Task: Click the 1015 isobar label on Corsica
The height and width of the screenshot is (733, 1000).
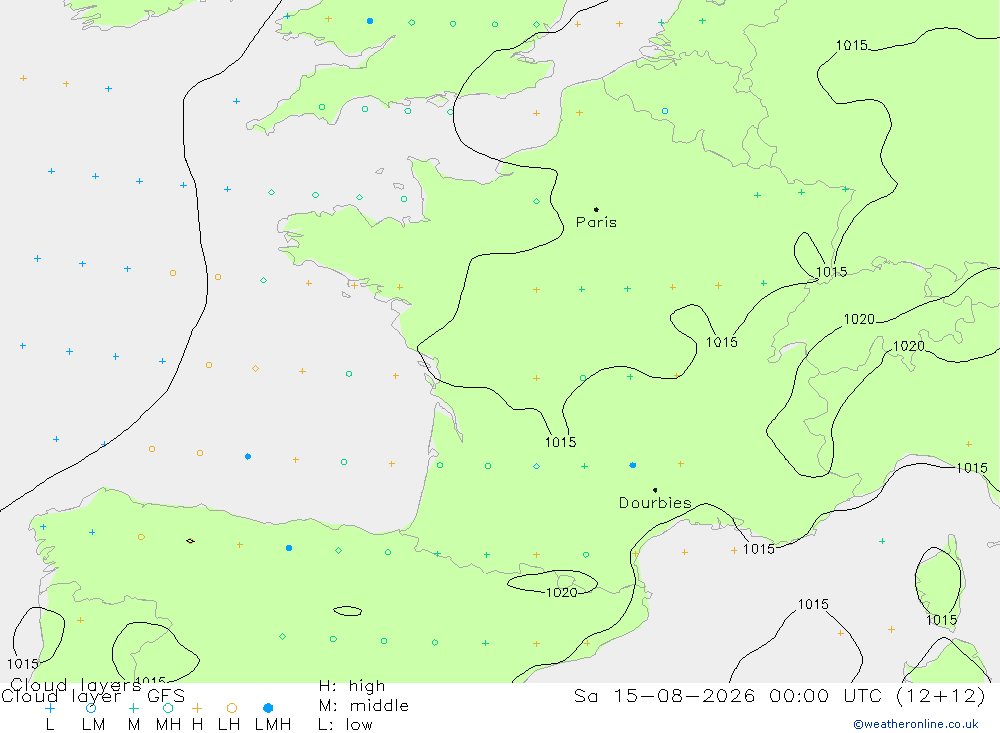Action: click(941, 620)
